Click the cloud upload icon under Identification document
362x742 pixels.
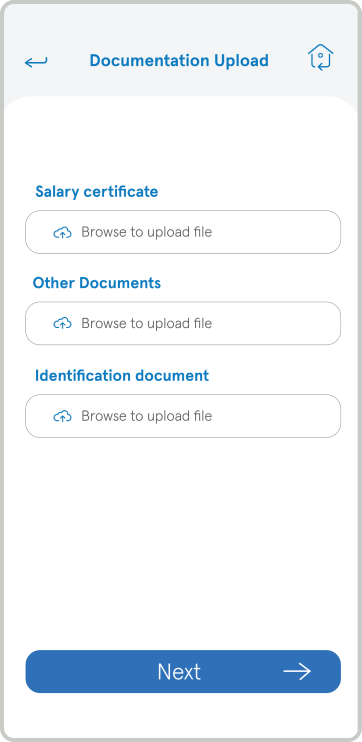click(62, 416)
